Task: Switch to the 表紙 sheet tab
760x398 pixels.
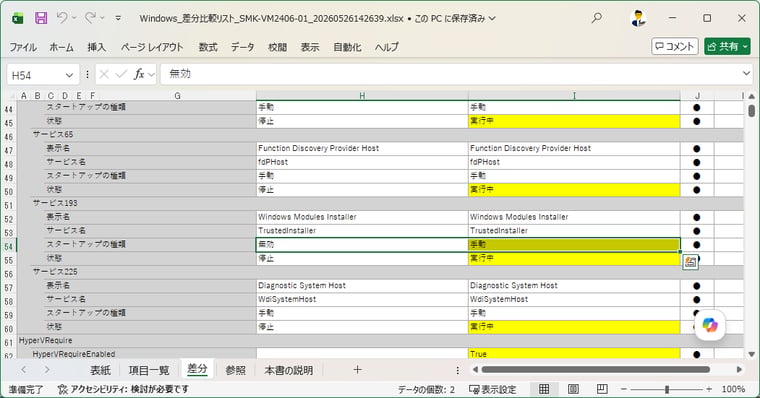Action: click(x=100, y=370)
